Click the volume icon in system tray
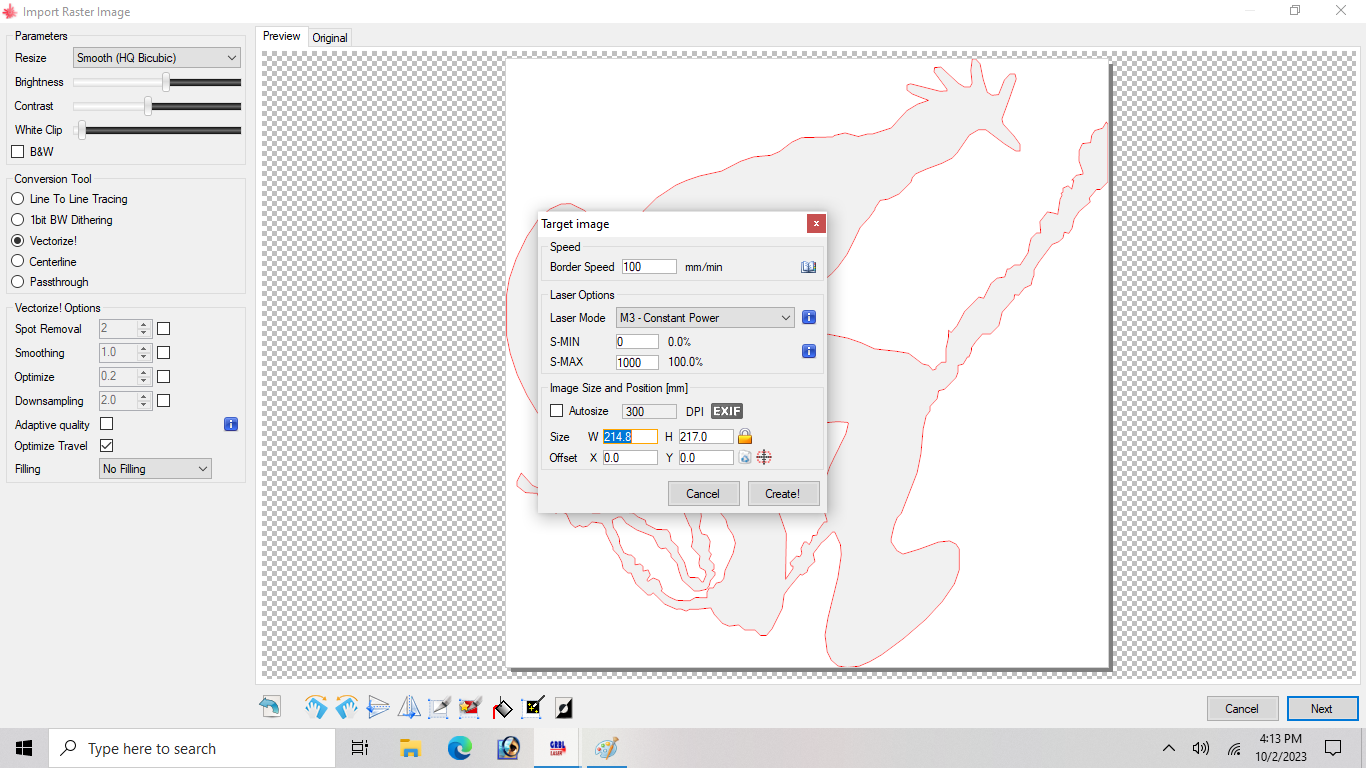1366x768 pixels. pos(1201,748)
